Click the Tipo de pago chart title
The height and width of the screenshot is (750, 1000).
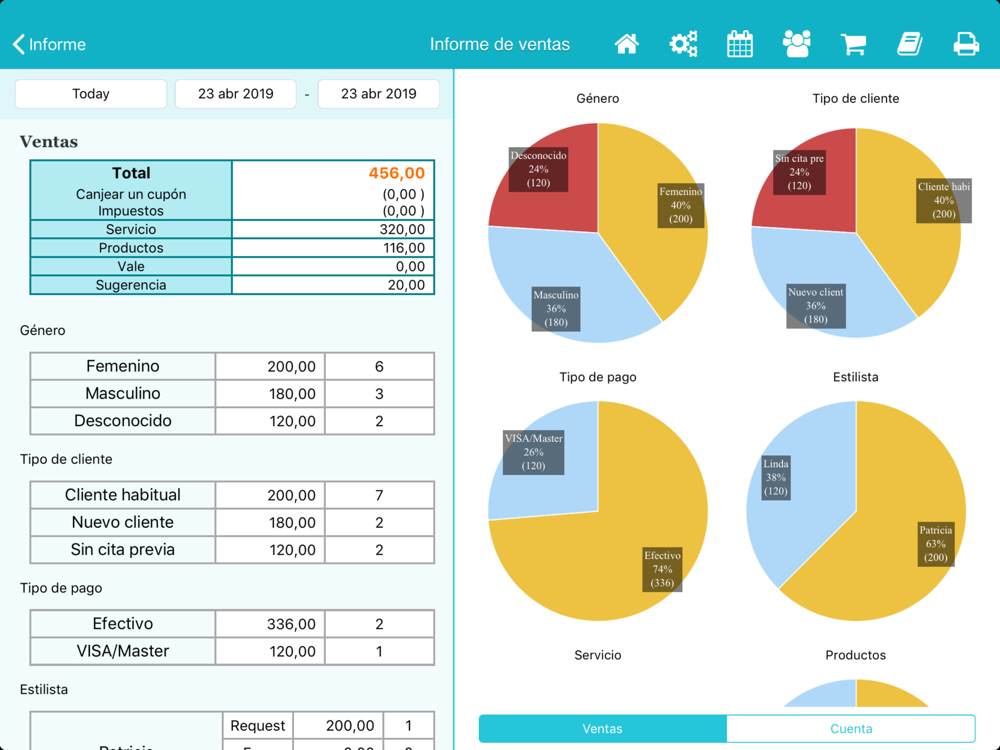(x=598, y=377)
